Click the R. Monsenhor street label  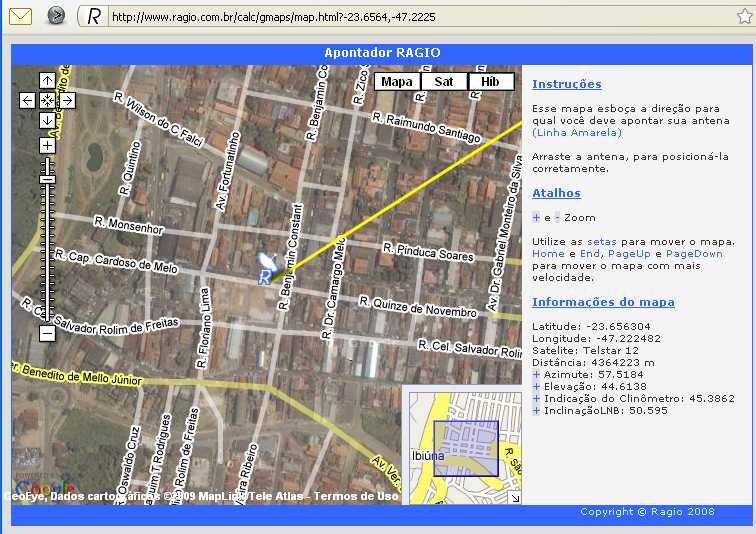tap(129, 225)
